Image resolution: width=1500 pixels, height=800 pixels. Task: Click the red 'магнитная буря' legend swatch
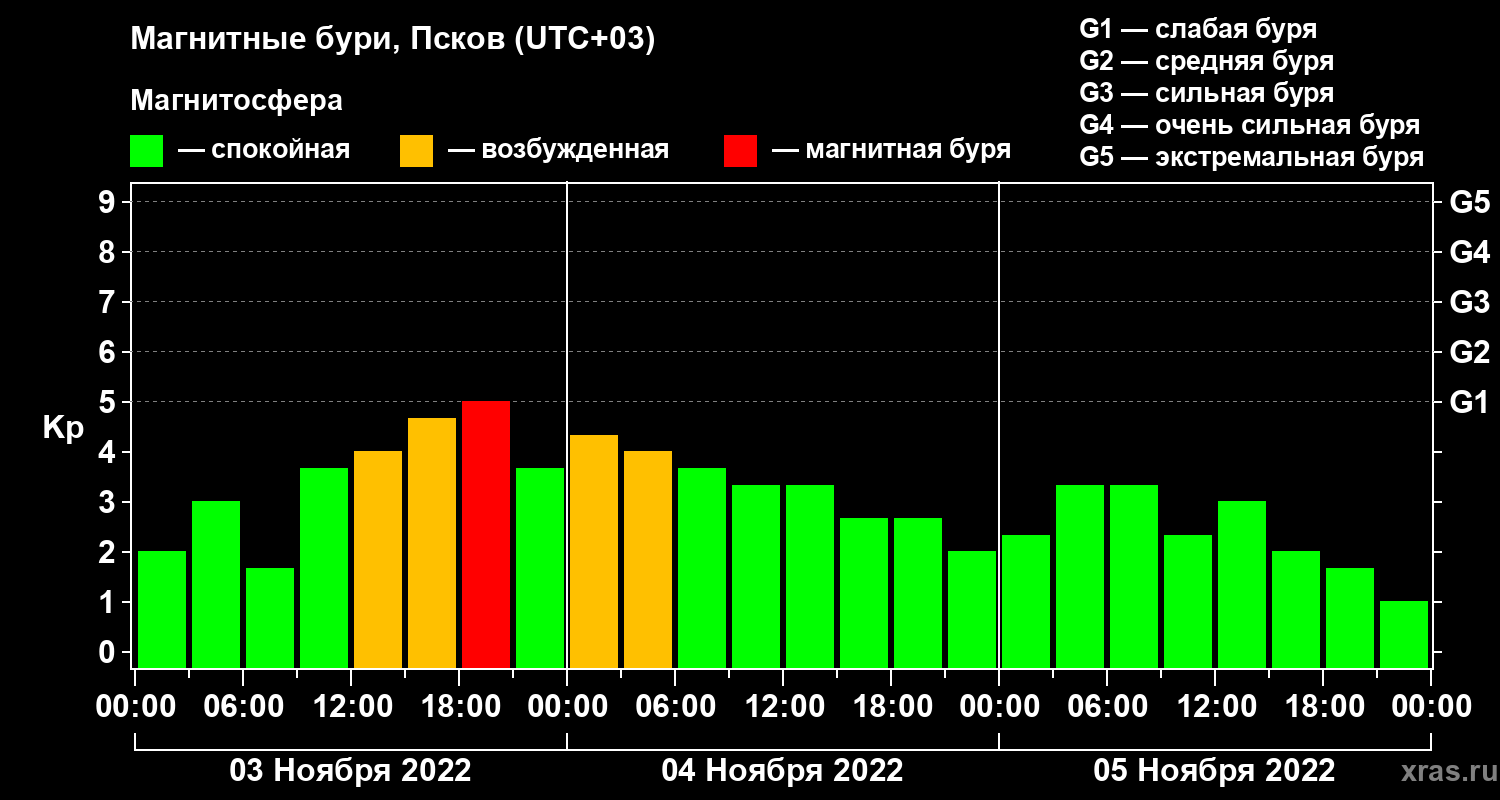(x=740, y=151)
